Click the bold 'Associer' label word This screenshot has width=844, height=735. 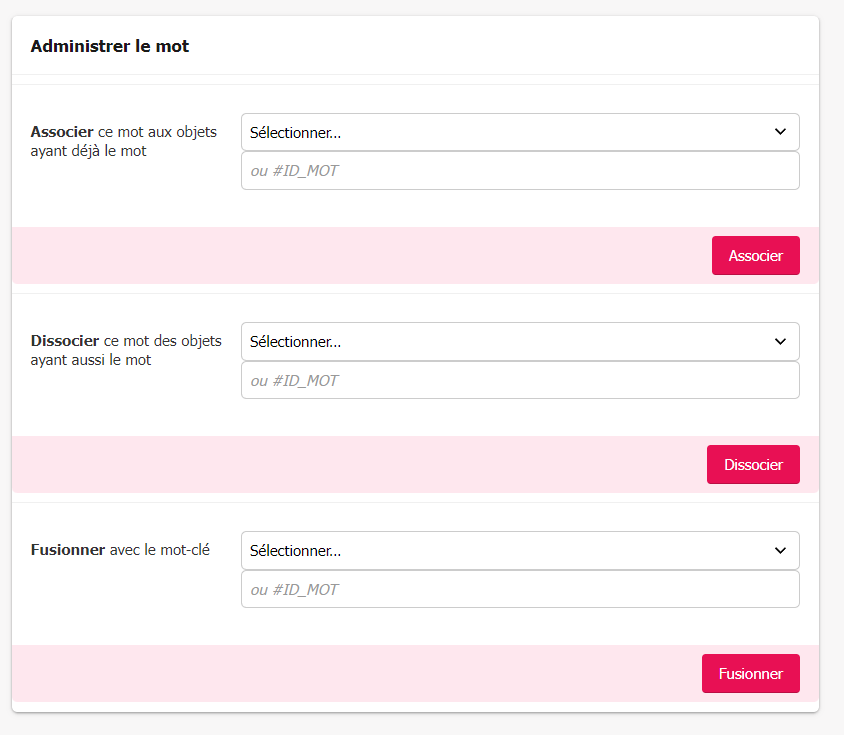click(62, 132)
